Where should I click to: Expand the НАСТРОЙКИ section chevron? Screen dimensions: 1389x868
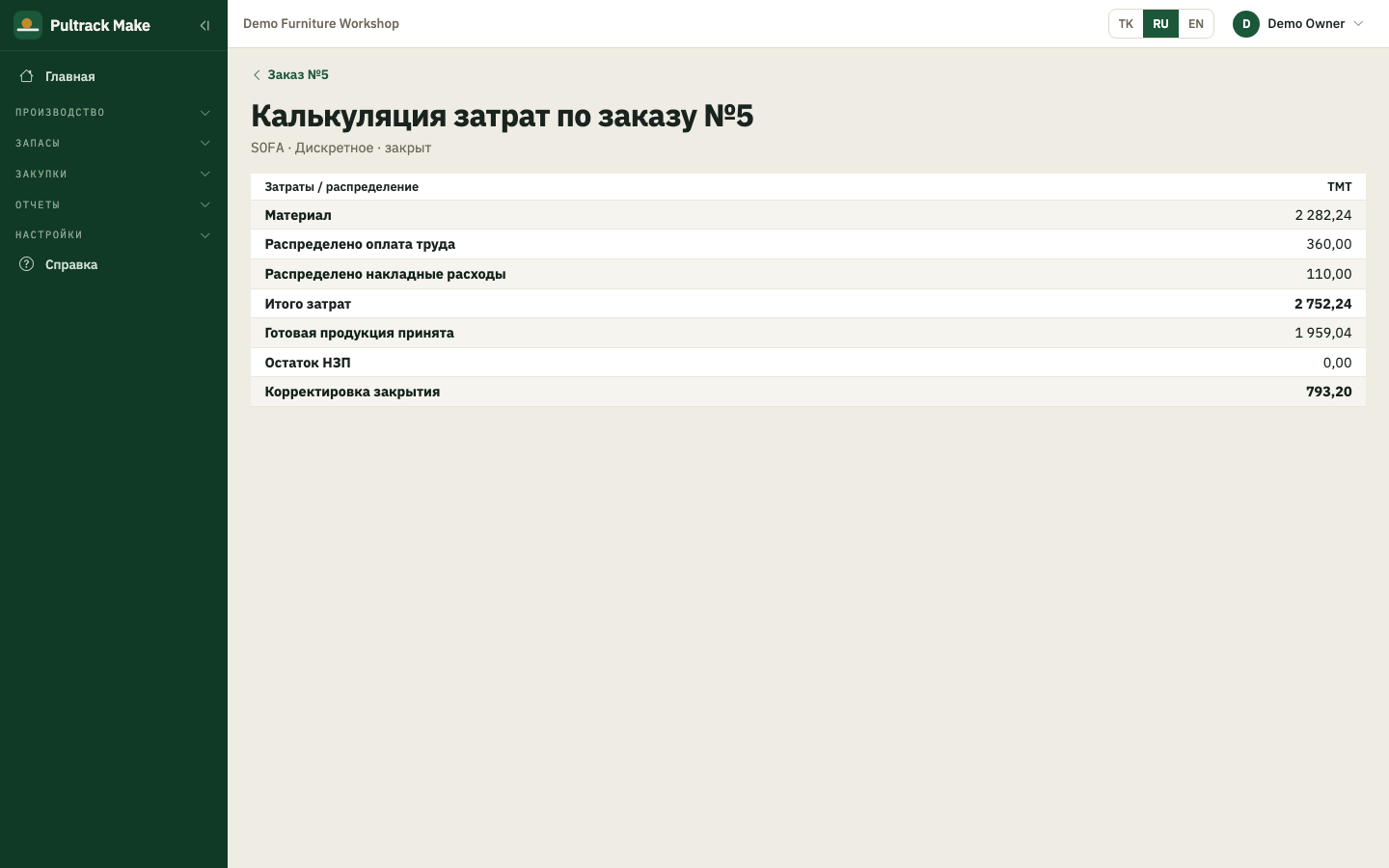point(204,235)
